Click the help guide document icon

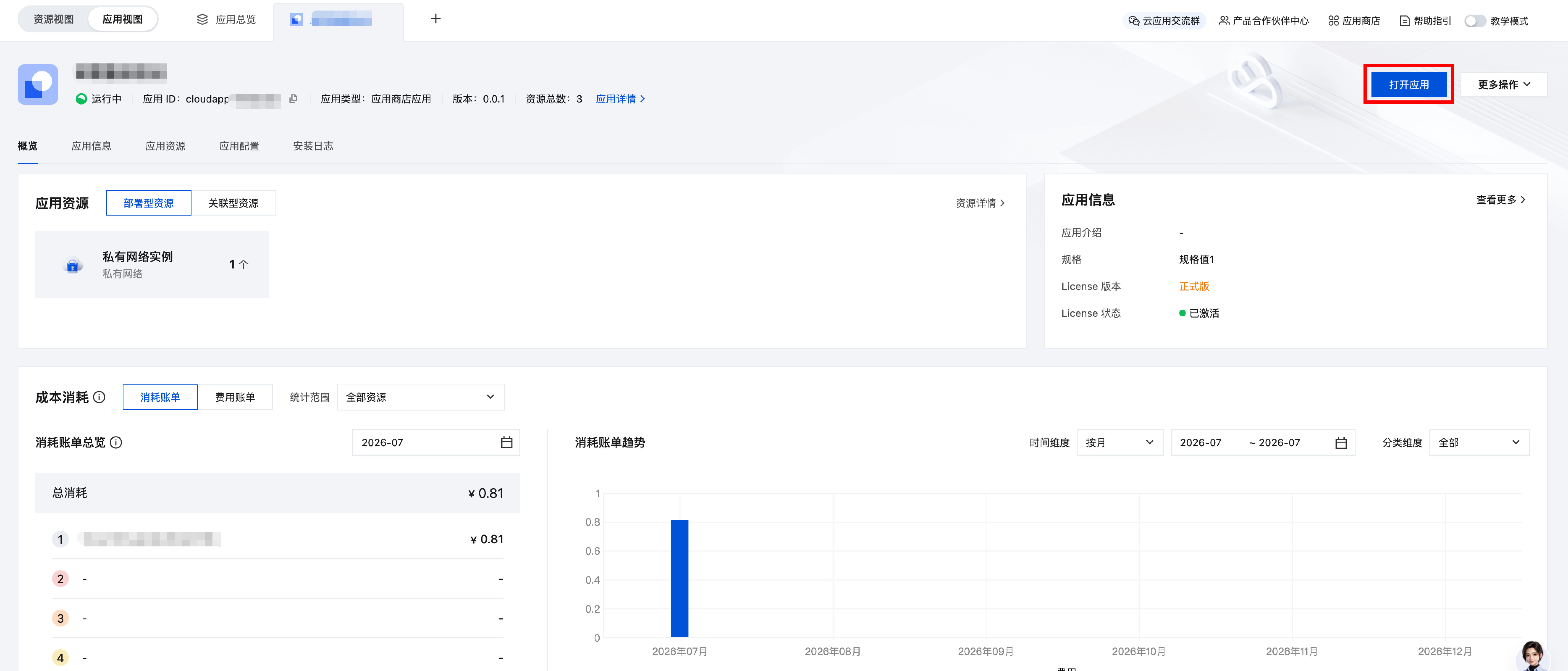point(1405,21)
